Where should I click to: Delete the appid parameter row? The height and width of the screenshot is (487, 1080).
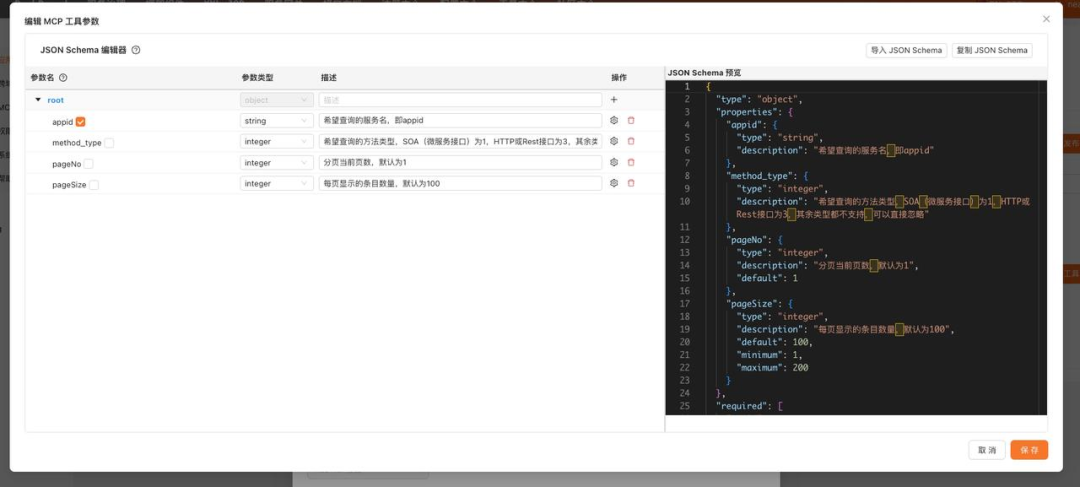(631, 121)
